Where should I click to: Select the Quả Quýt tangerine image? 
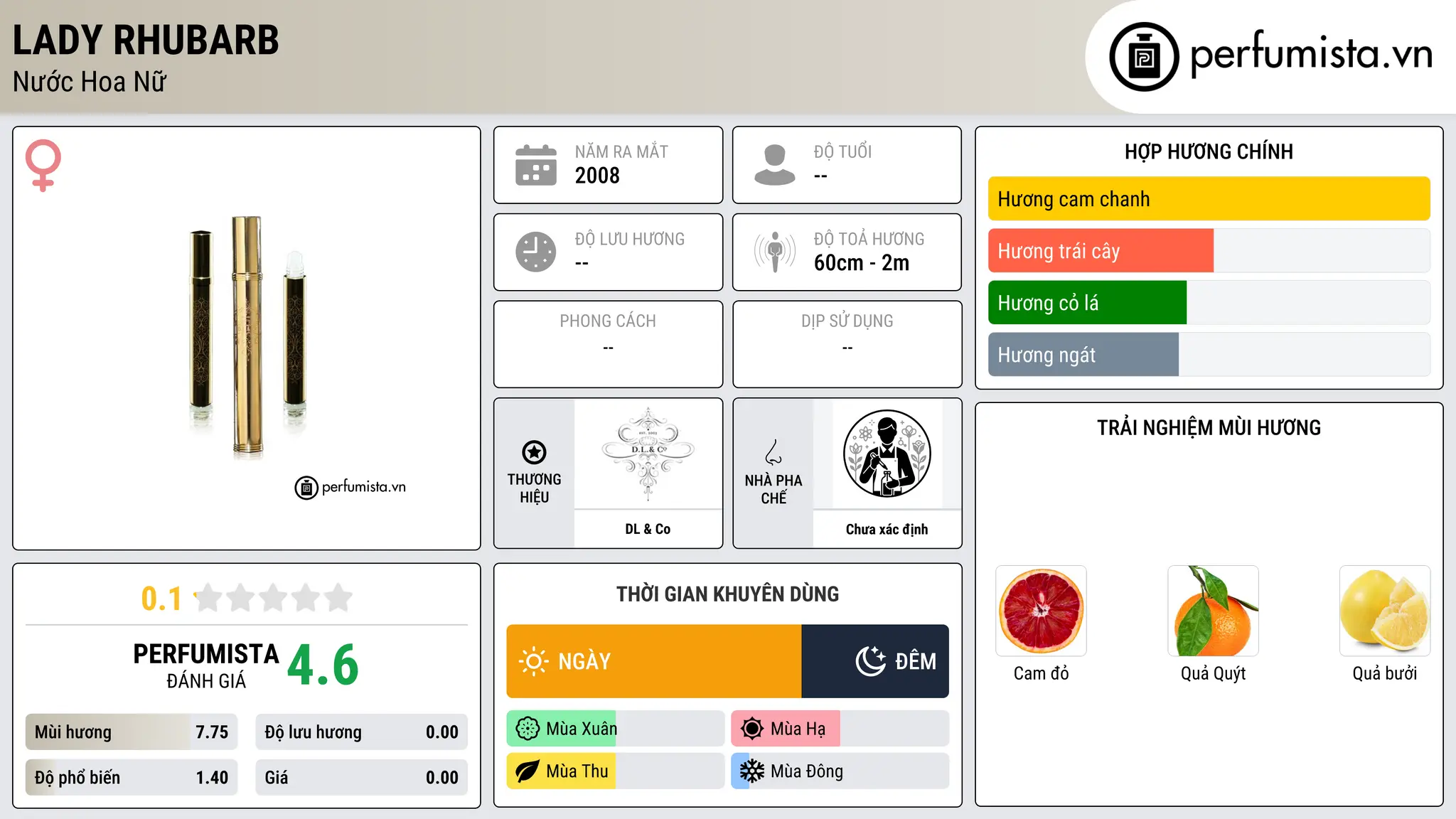(1214, 611)
